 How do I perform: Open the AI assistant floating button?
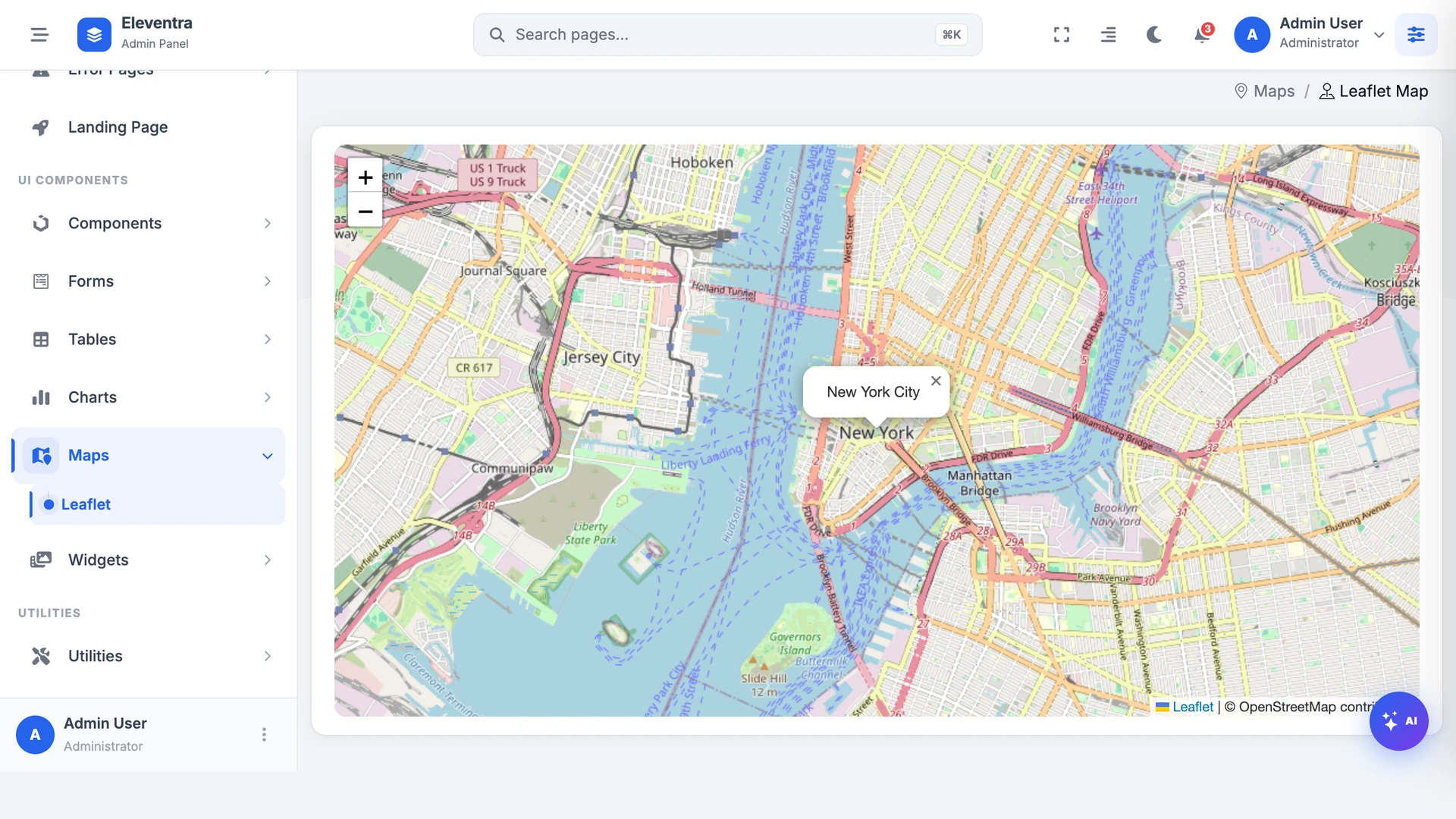[1398, 721]
